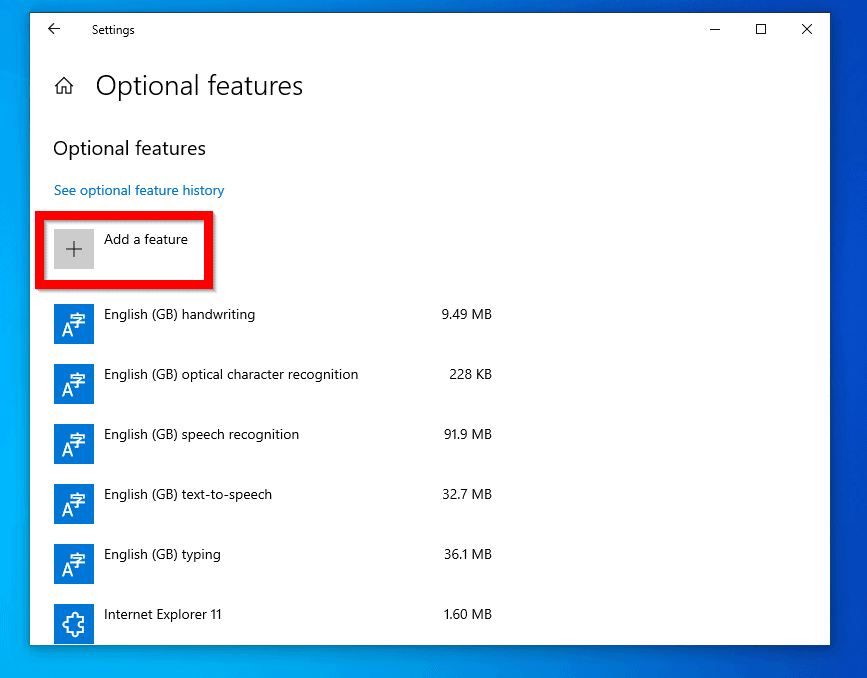
Task: Click the home icon to return to Settings
Action: click(x=63, y=85)
